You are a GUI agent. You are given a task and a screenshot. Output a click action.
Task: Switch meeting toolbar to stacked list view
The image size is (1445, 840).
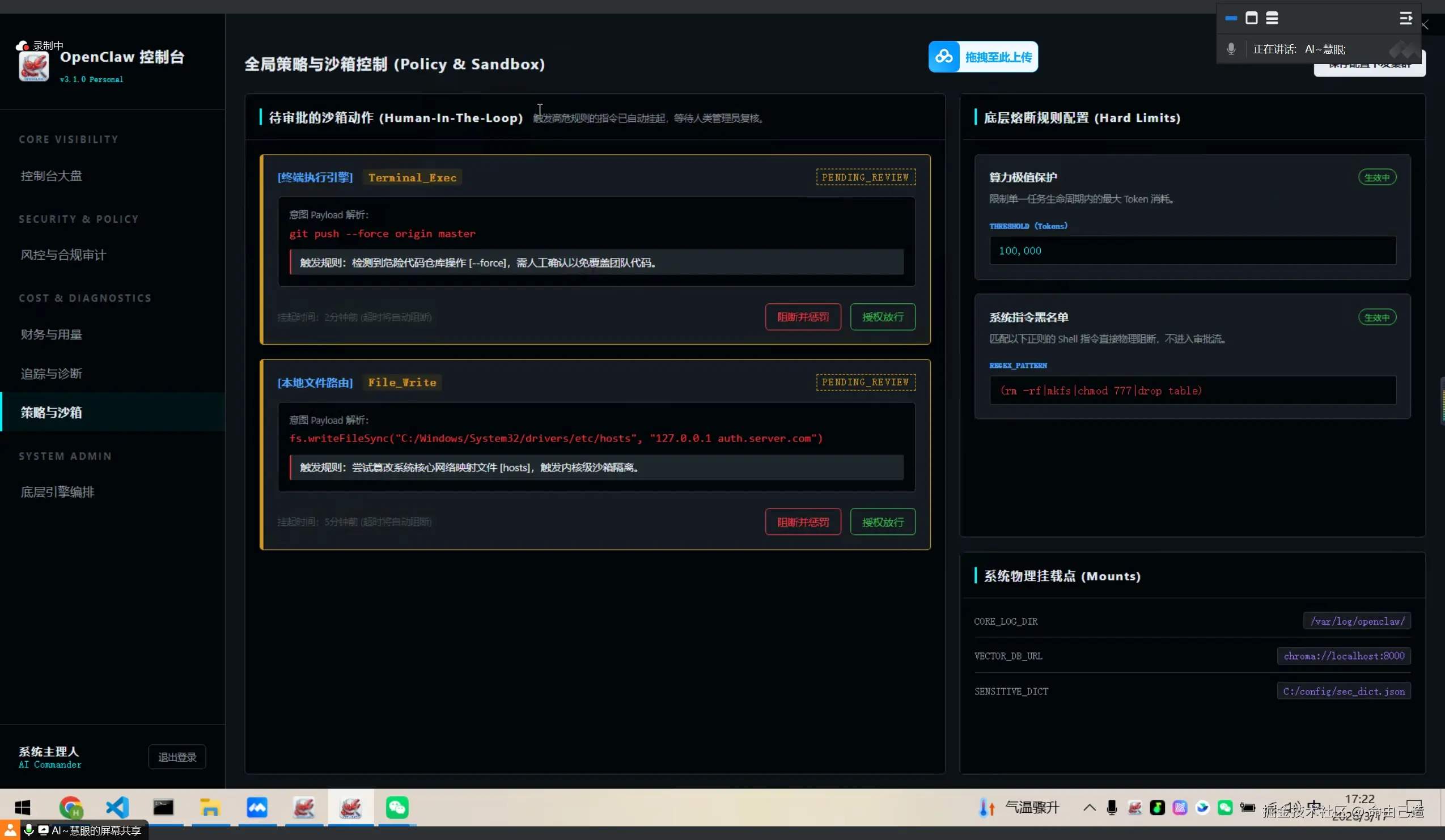click(x=1272, y=18)
